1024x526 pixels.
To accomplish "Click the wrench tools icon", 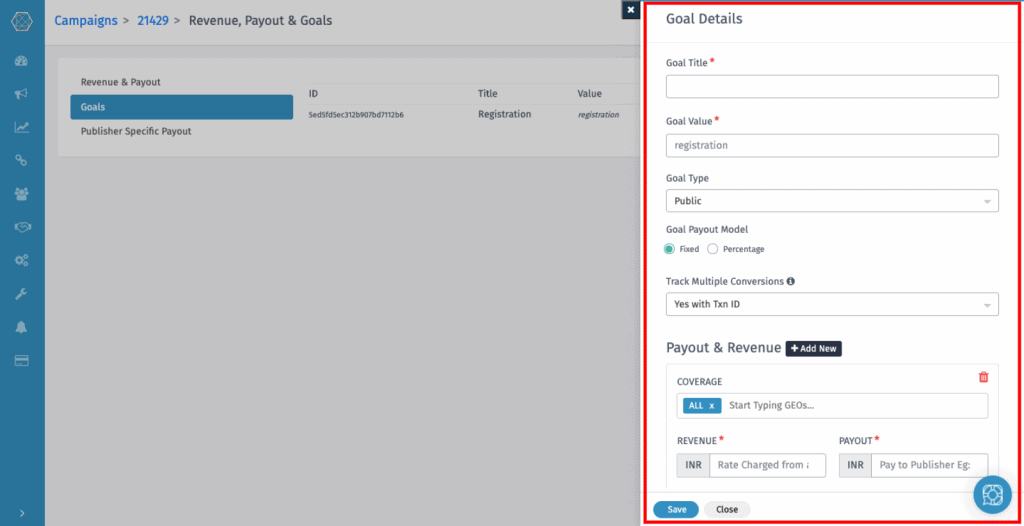I will [21, 294].
